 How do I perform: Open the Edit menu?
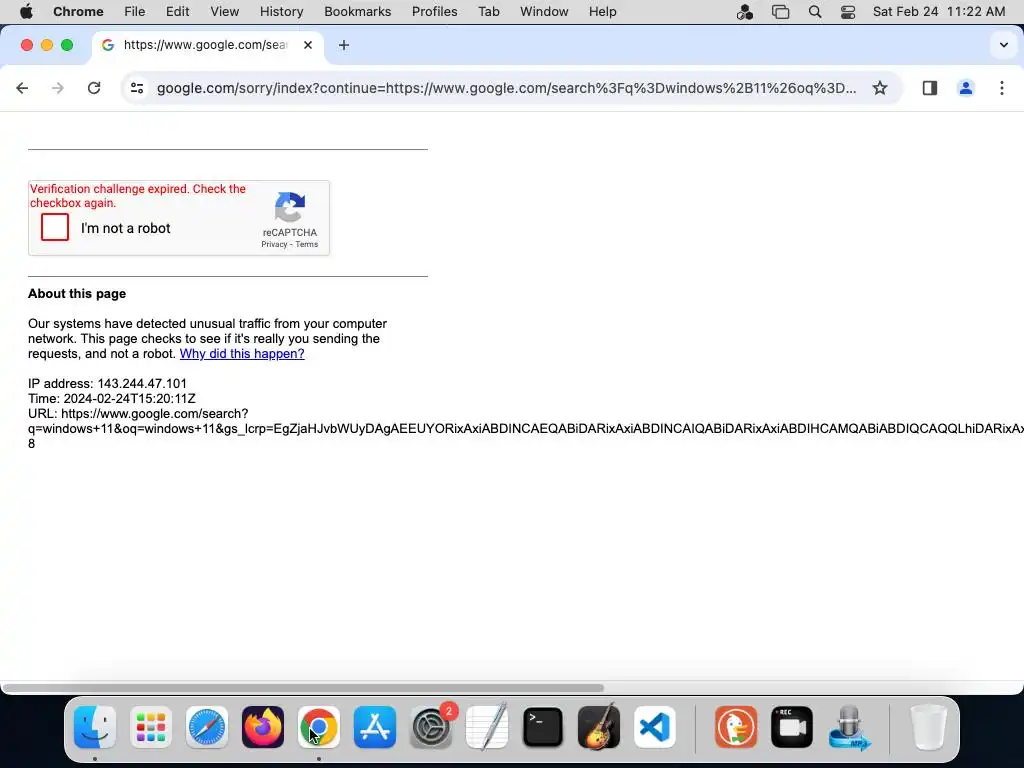coord(177,11)
